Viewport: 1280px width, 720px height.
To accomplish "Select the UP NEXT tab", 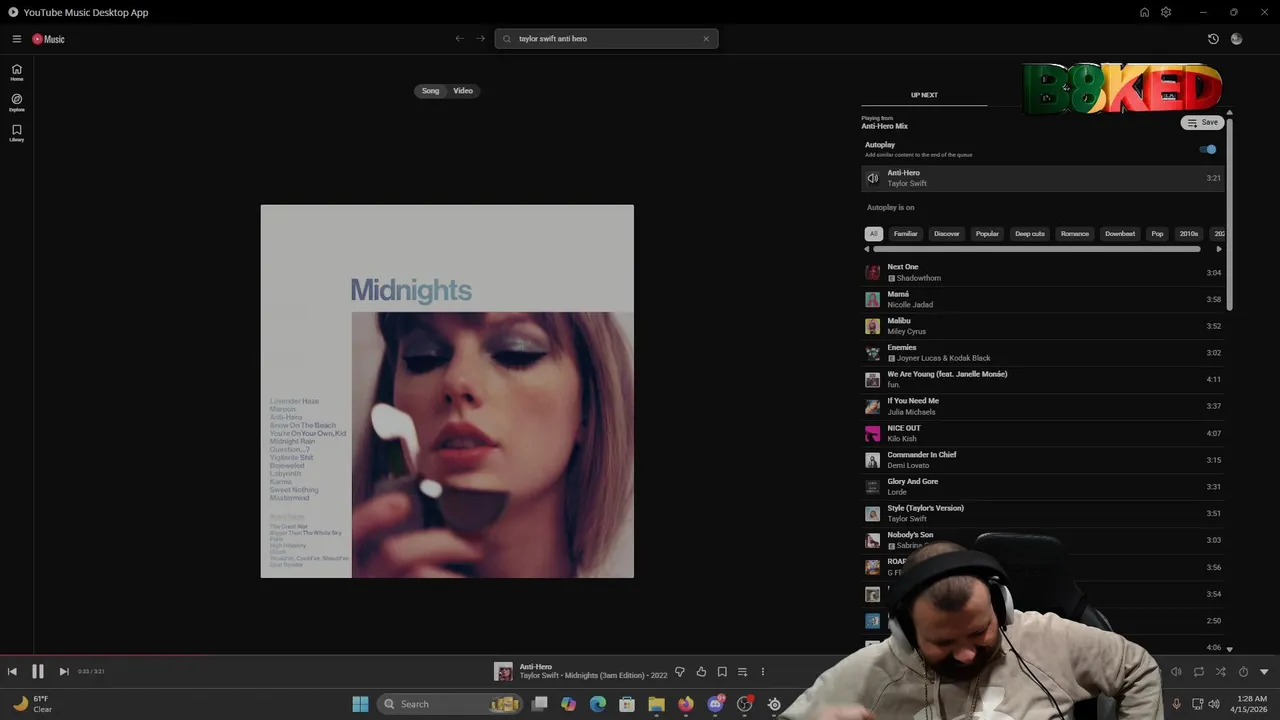I will coord(924,95).
